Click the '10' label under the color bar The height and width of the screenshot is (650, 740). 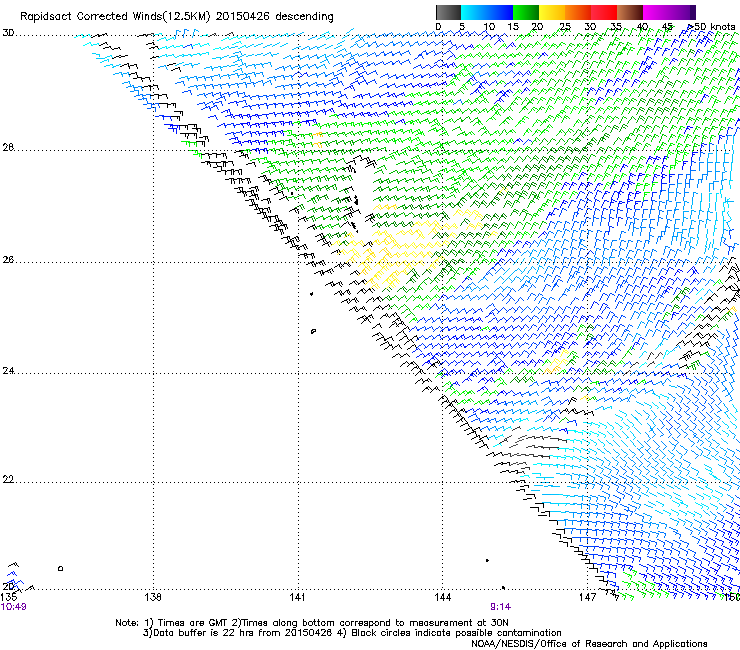489,26
